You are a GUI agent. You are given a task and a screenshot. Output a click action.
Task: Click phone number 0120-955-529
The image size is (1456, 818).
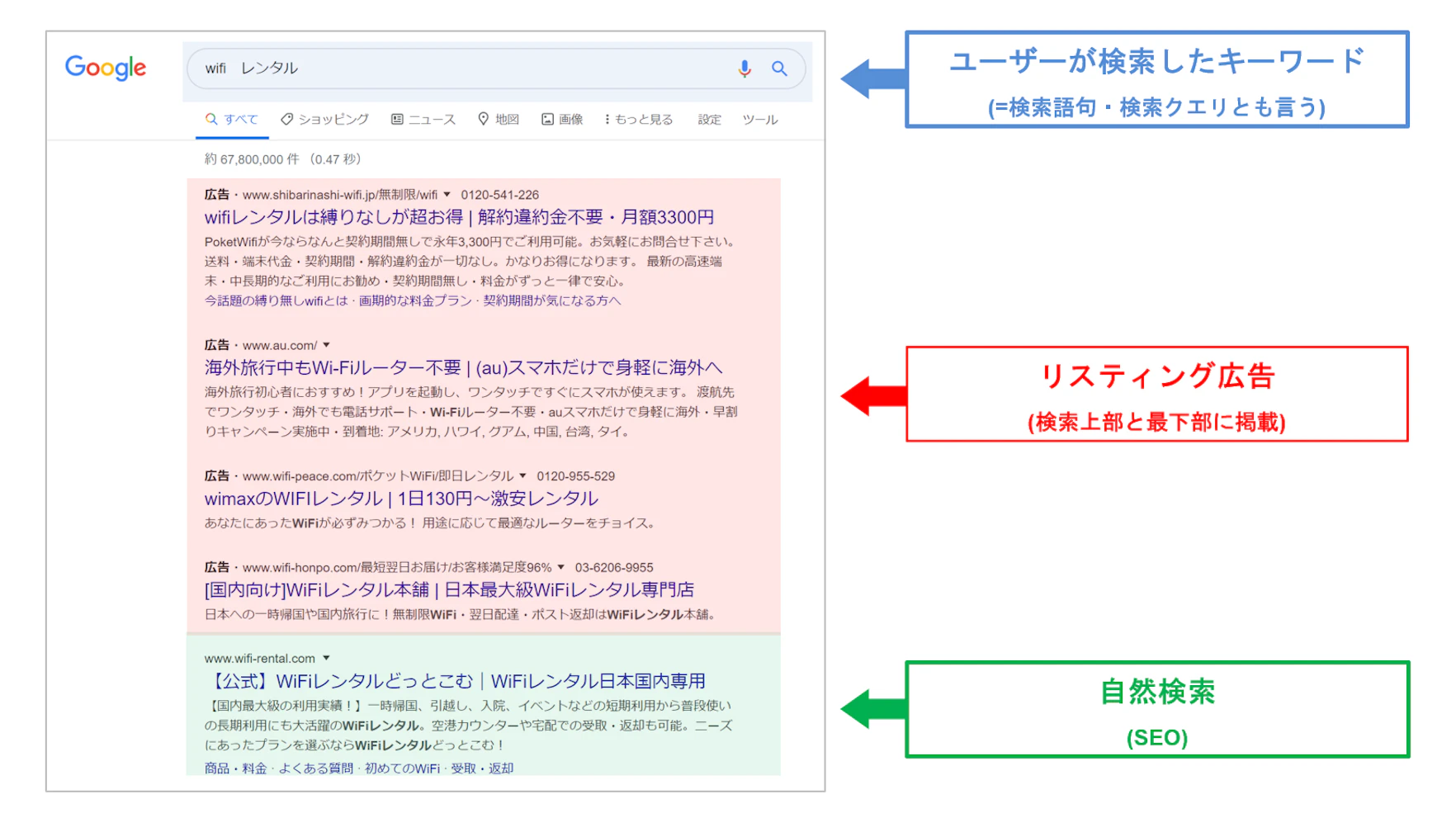coord(575,476)
